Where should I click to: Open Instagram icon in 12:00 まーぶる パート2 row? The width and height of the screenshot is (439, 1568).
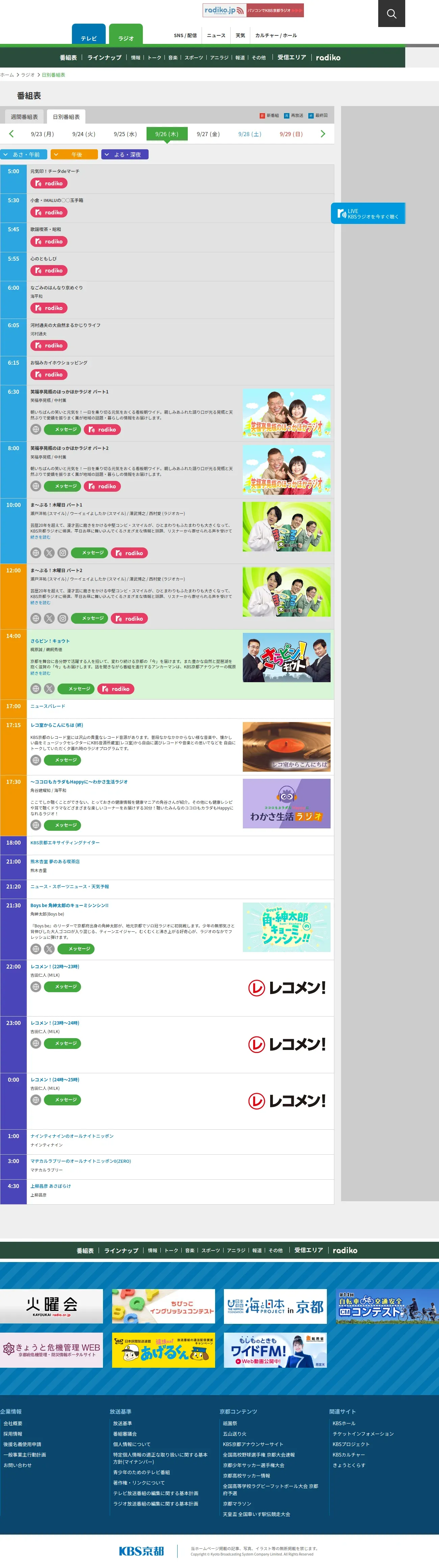click(63, 618)
